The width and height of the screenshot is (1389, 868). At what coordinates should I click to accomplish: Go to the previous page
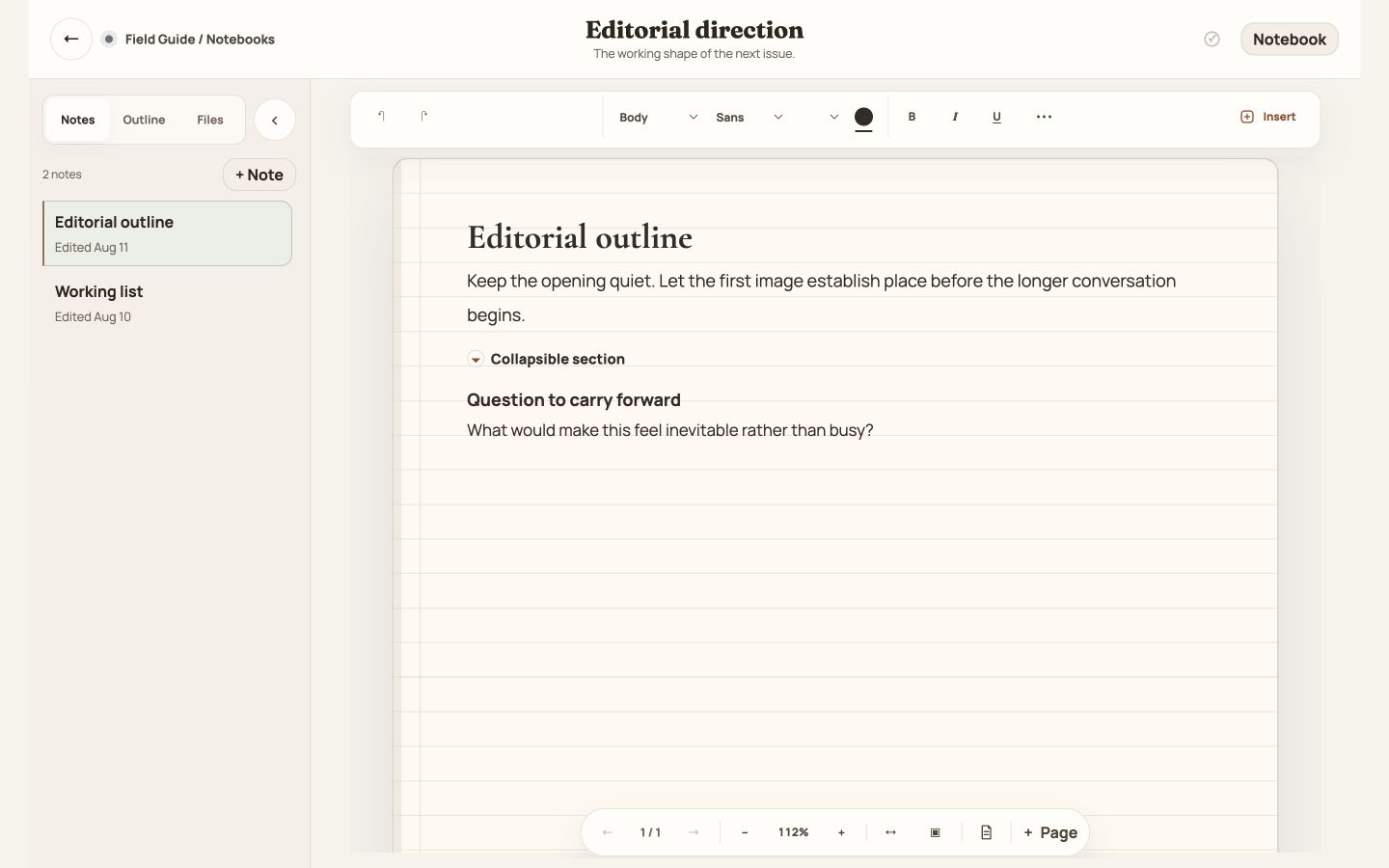(x=607, y=832)
